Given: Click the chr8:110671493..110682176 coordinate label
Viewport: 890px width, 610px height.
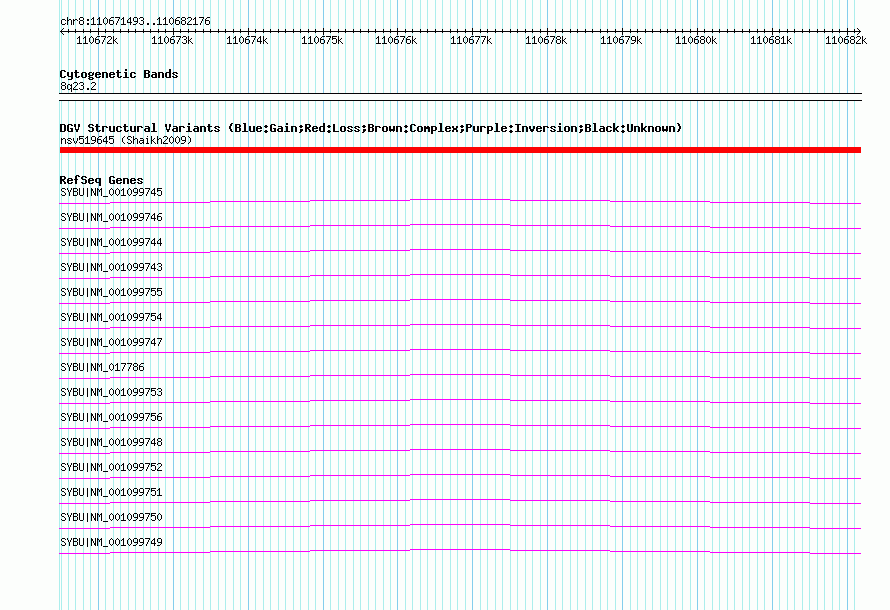Looking at the screenshot, I should point(135,22).
